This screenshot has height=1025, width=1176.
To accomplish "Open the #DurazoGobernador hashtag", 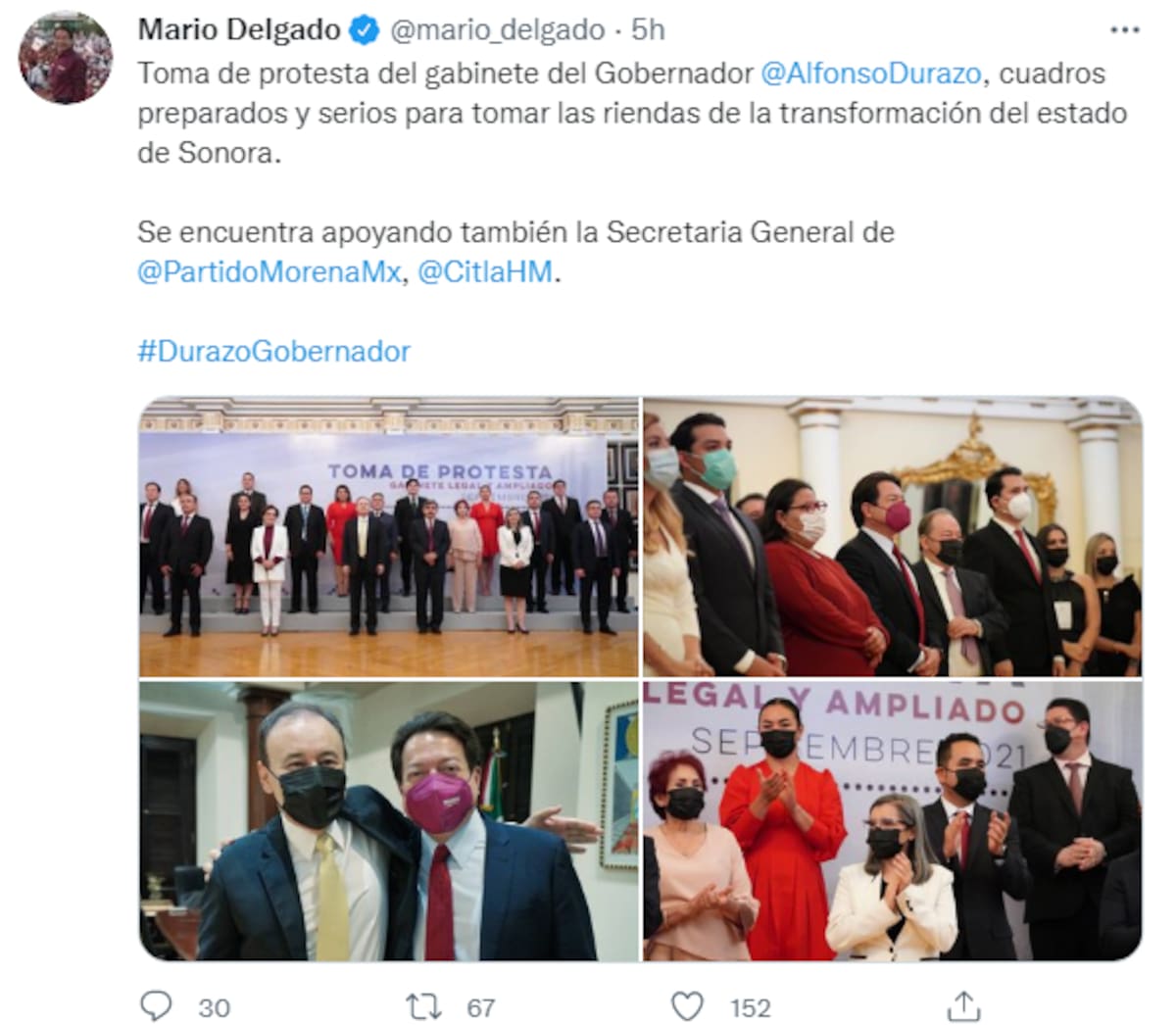I will pos(274,351).
